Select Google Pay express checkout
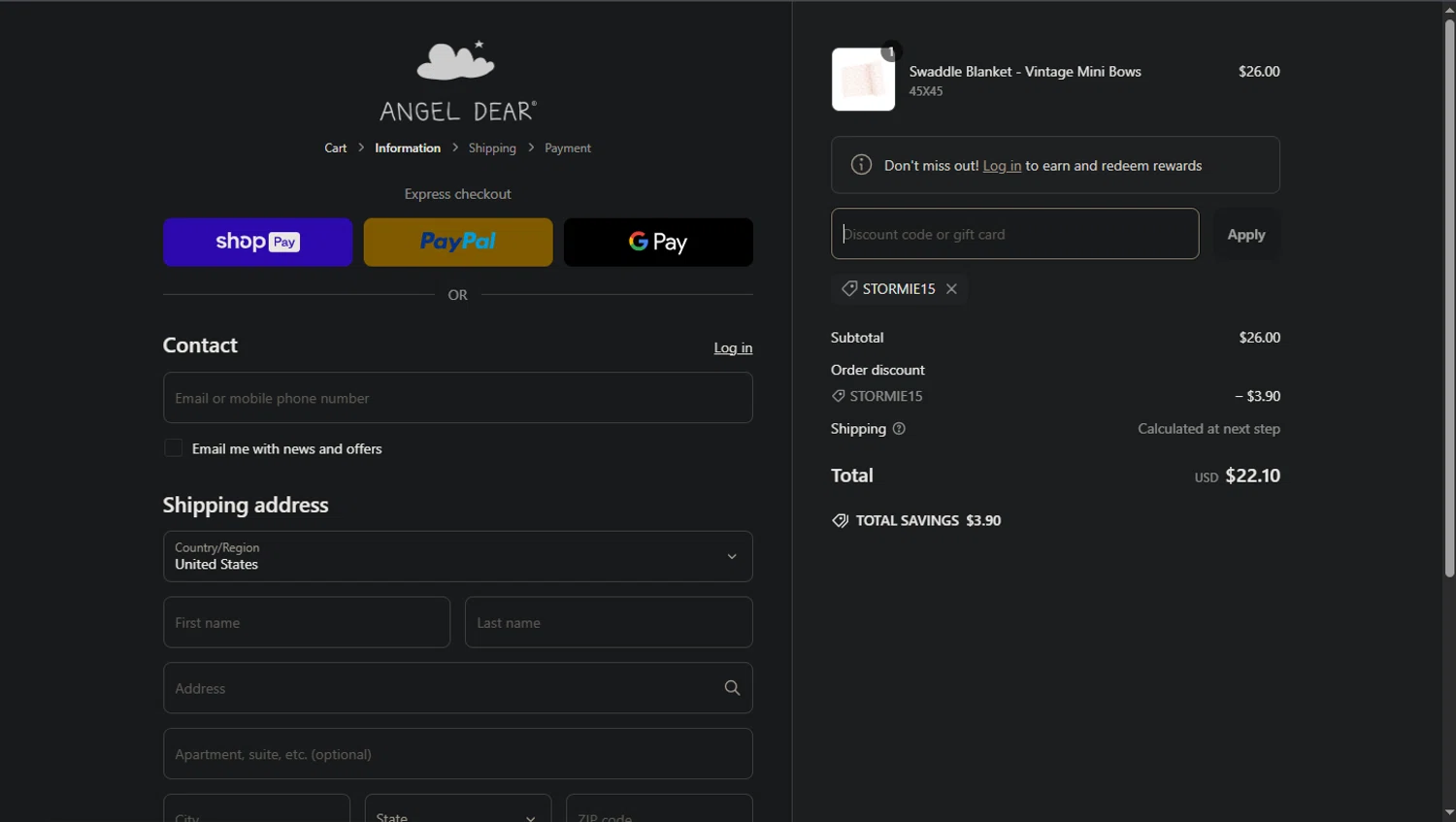This screenshot has width=1456, height=822. click(x=657, y=242)
